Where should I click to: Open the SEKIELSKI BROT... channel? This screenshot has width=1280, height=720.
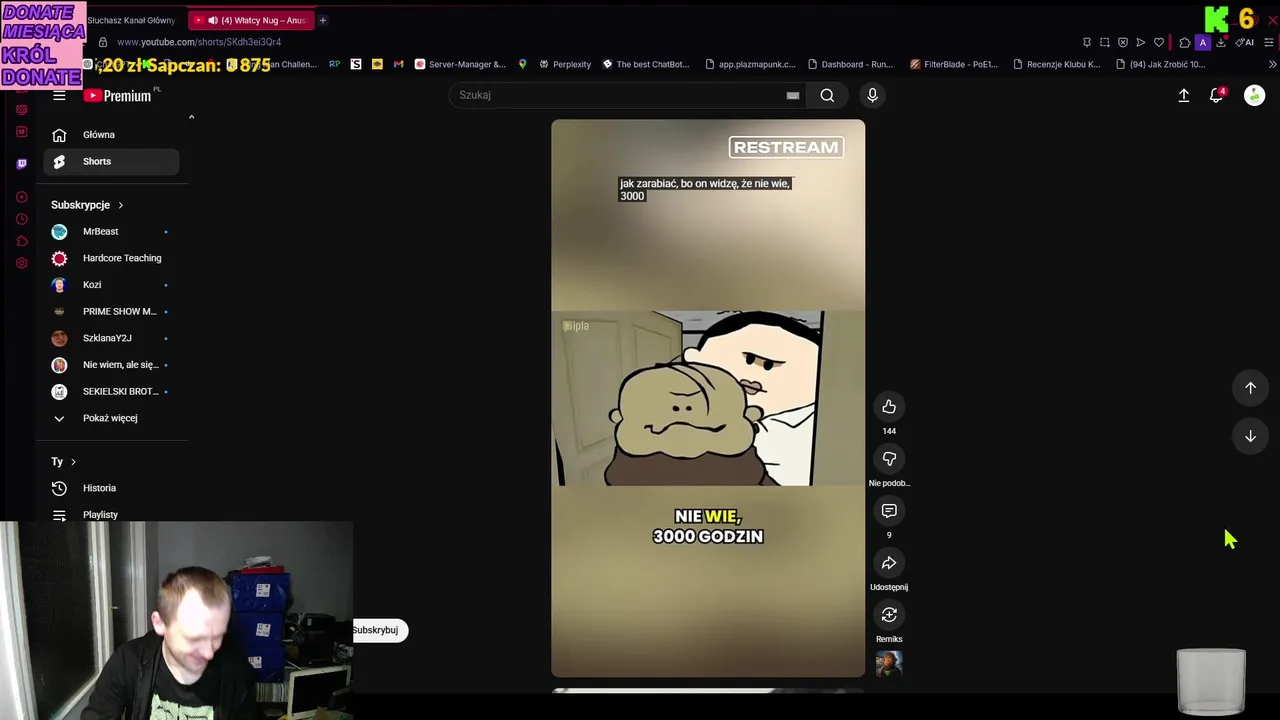111,391
